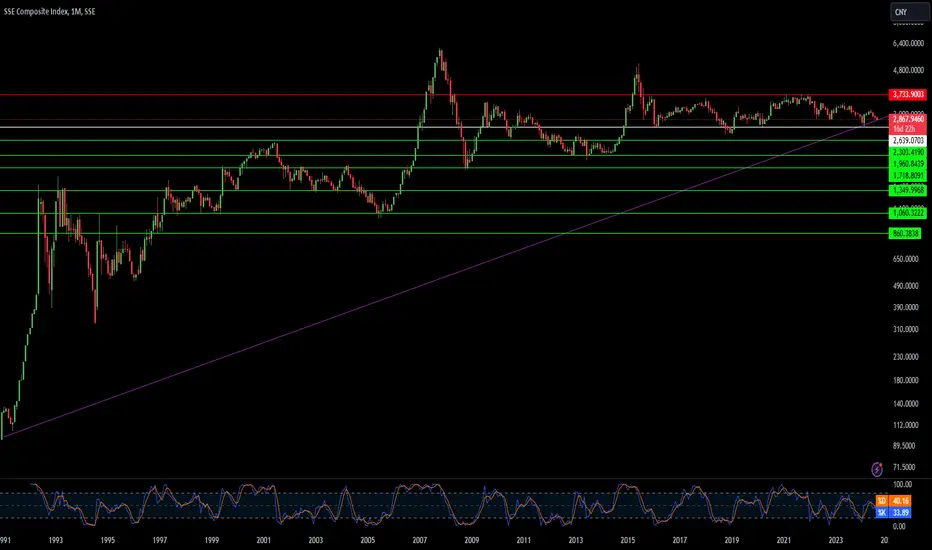Viewport: 932px width, 550px height.
Task: Select the red 3,733.9003 price label
Action: (x=908, y=95)
